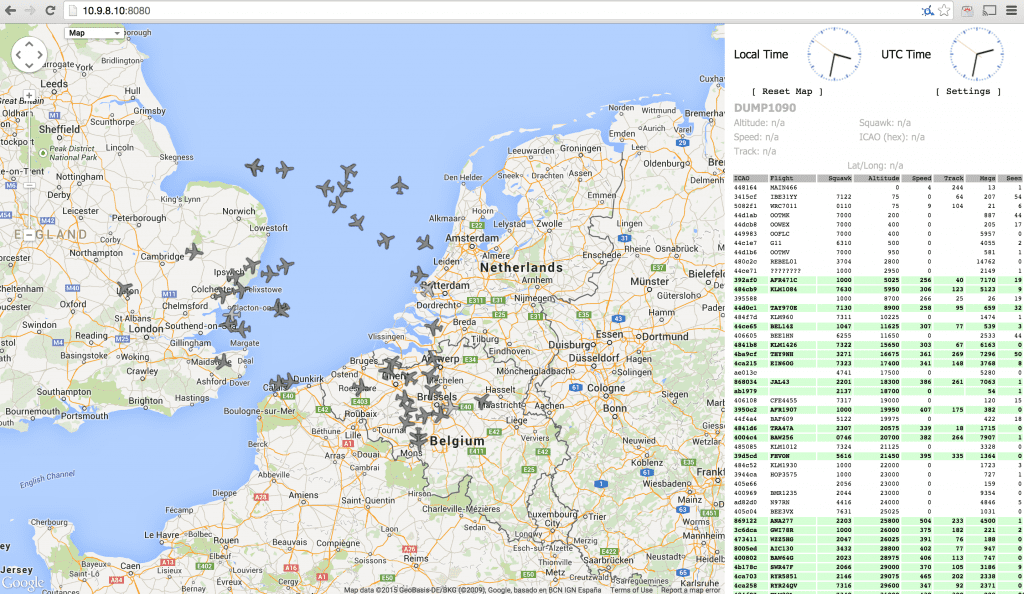The image size is (1024, 594).
Task: Bookmark this page with the star icon
Action: (944, 10)
